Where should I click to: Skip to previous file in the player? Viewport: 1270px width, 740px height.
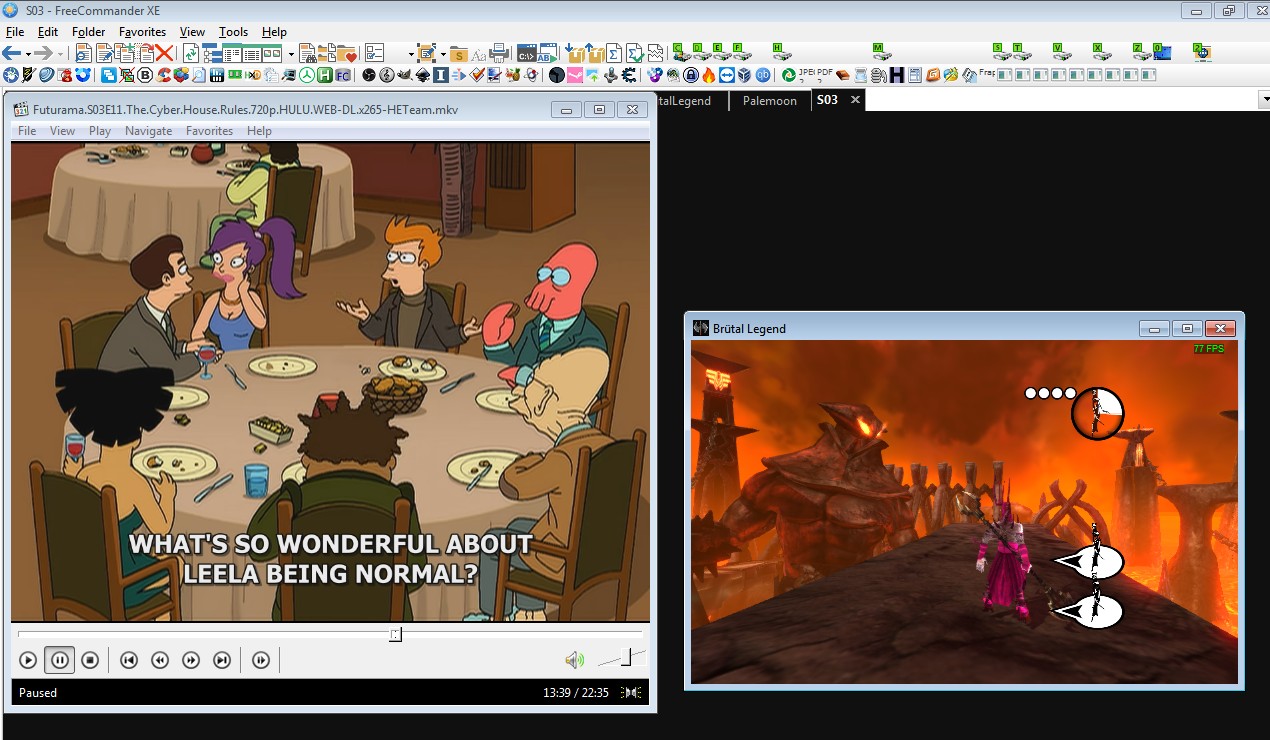(x=128, y=660)
